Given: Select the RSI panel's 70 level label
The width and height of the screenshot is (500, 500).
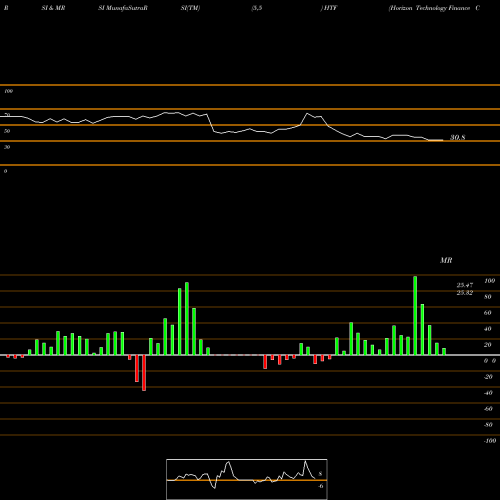Looking at the screenshot, I should tap(7, 115).
